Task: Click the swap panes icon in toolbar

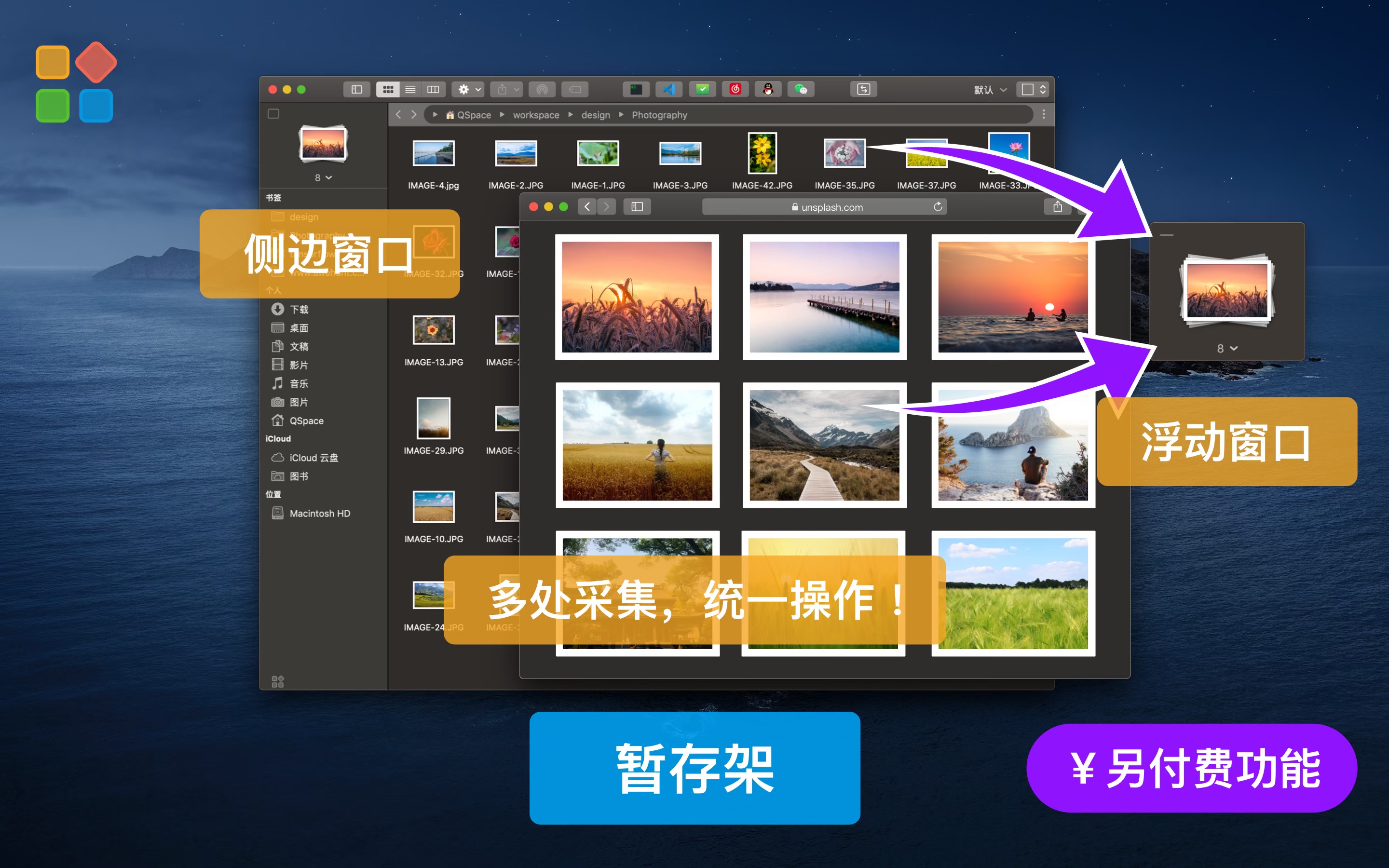Action: (863, 90)
